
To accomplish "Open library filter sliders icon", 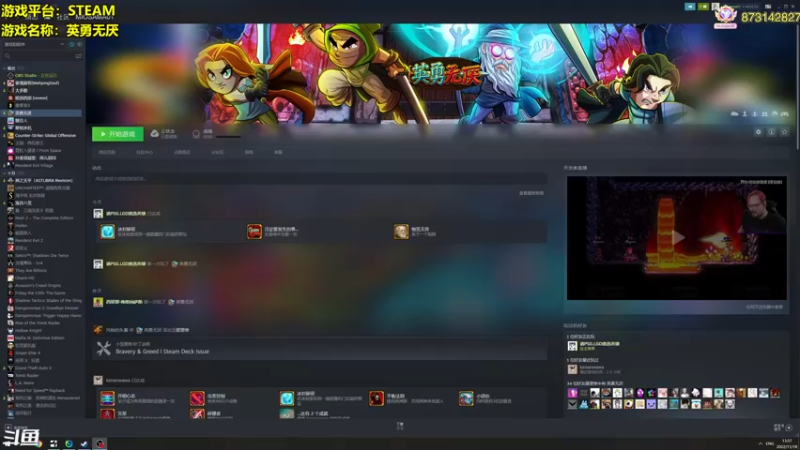I will [x=78, y=56].
